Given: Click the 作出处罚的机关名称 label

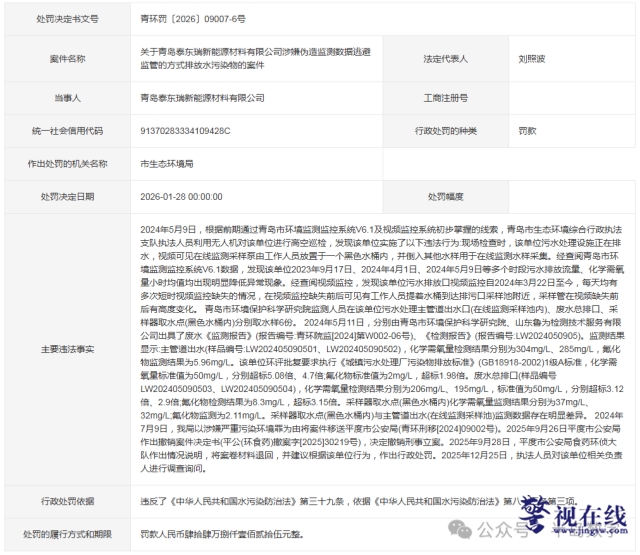Looking at the screenshot, I should 67,164.
